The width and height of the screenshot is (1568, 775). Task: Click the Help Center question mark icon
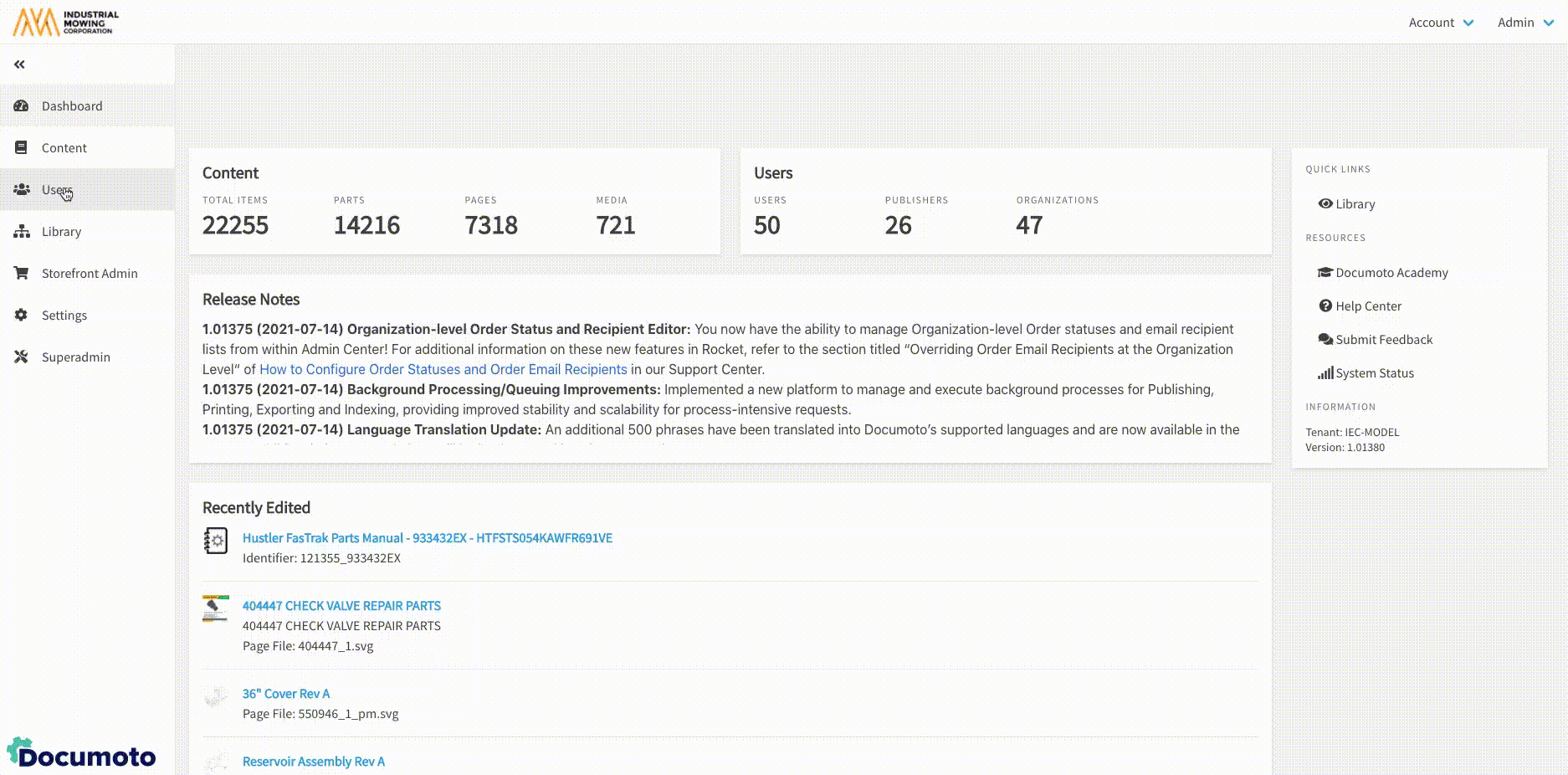[1325, 306]
